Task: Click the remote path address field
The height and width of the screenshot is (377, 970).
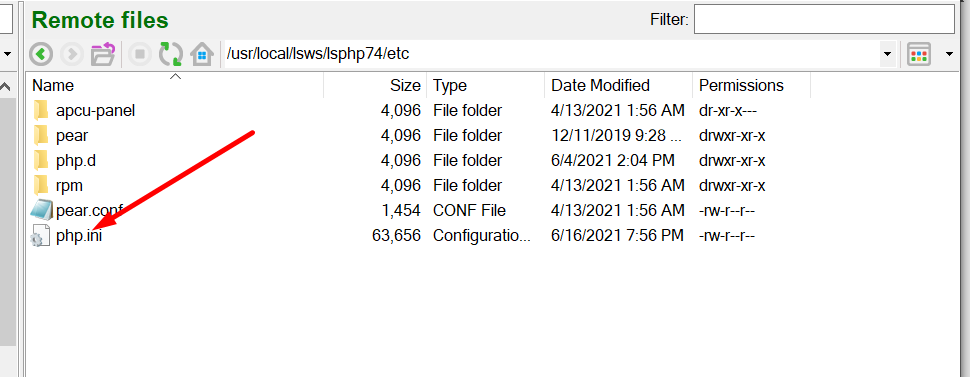Action: (x=552, y=54)
